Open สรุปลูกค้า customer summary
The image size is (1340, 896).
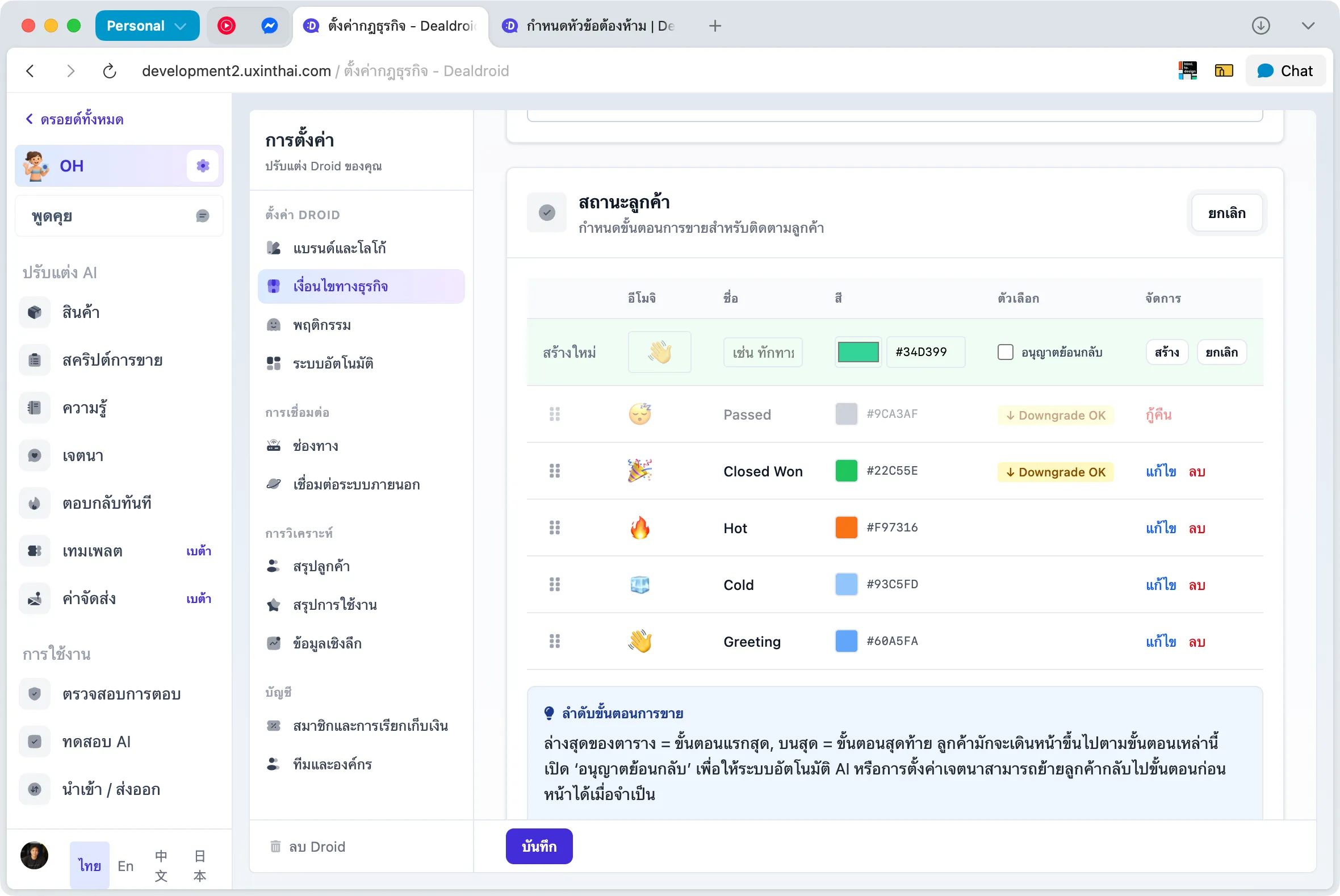[321, 566]
